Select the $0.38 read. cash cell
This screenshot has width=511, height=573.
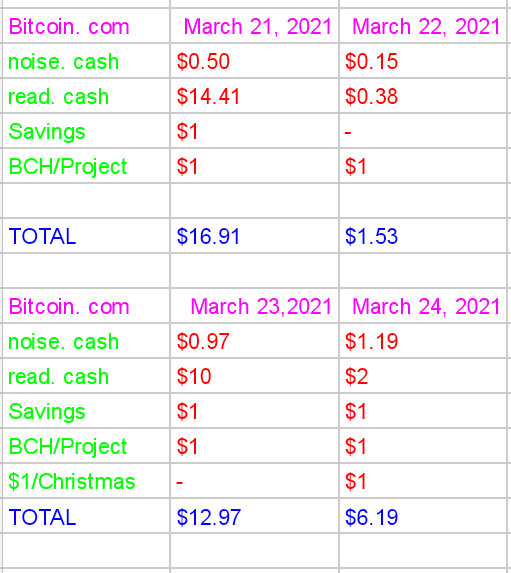click(423, 96)
